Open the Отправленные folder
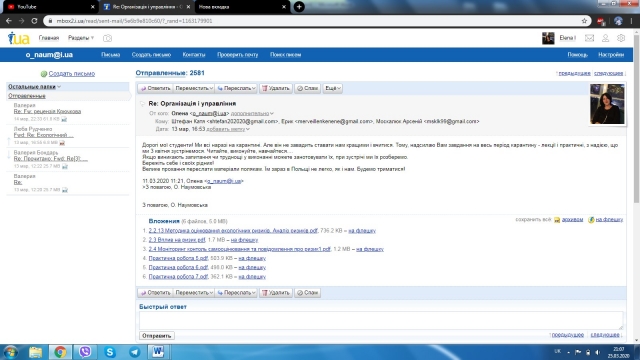The height and width of the screenshot is (360, 640). click(27, 96)
